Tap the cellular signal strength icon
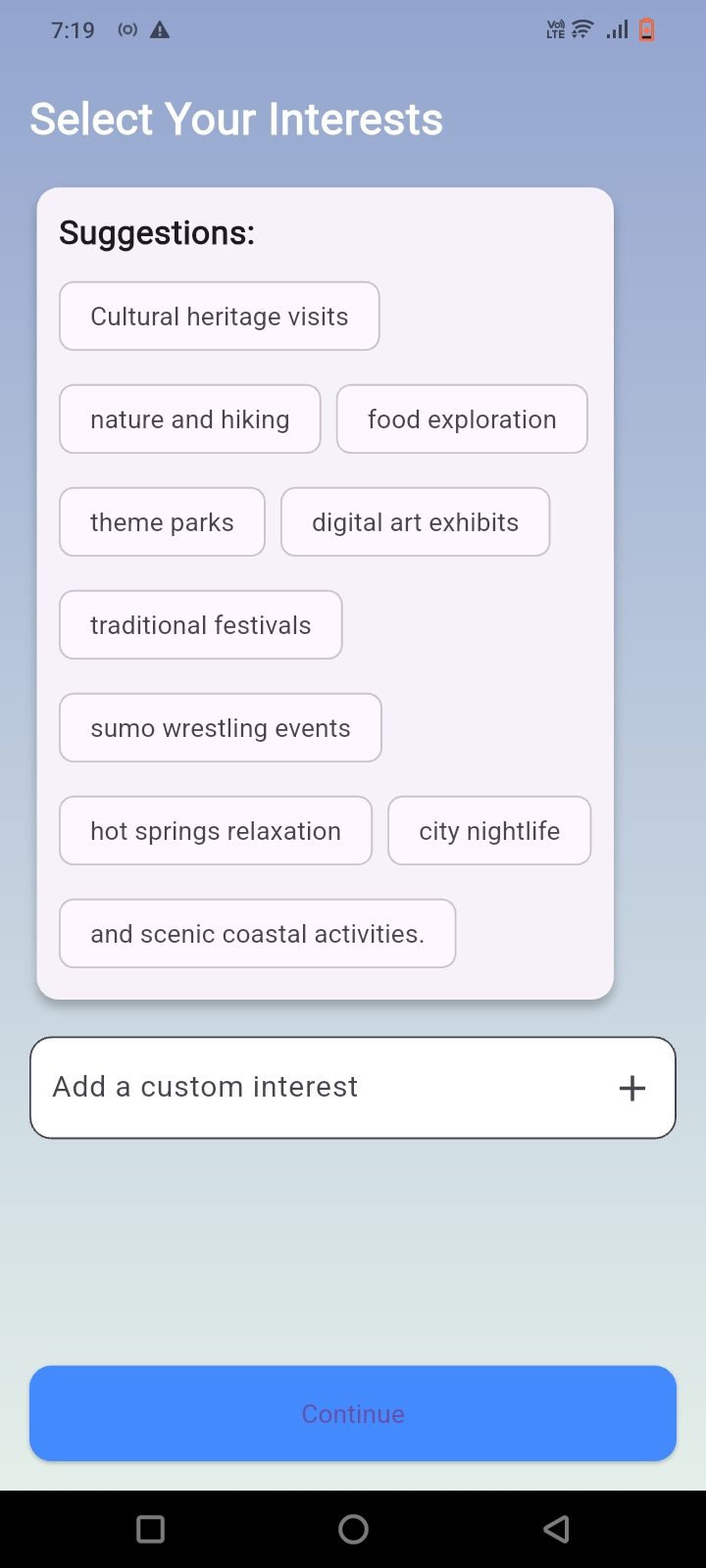This screenshot has width=706, height=1568. pyautogui.click(x=617, y=30)
